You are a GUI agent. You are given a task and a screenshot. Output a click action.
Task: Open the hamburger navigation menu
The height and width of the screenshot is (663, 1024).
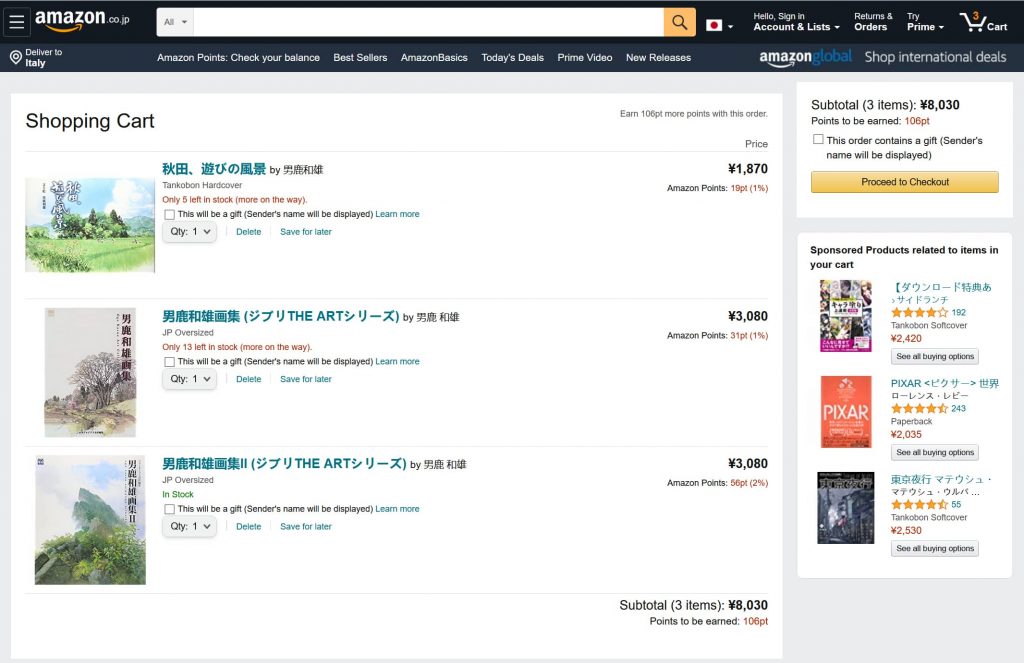click(x=17, y=22)
